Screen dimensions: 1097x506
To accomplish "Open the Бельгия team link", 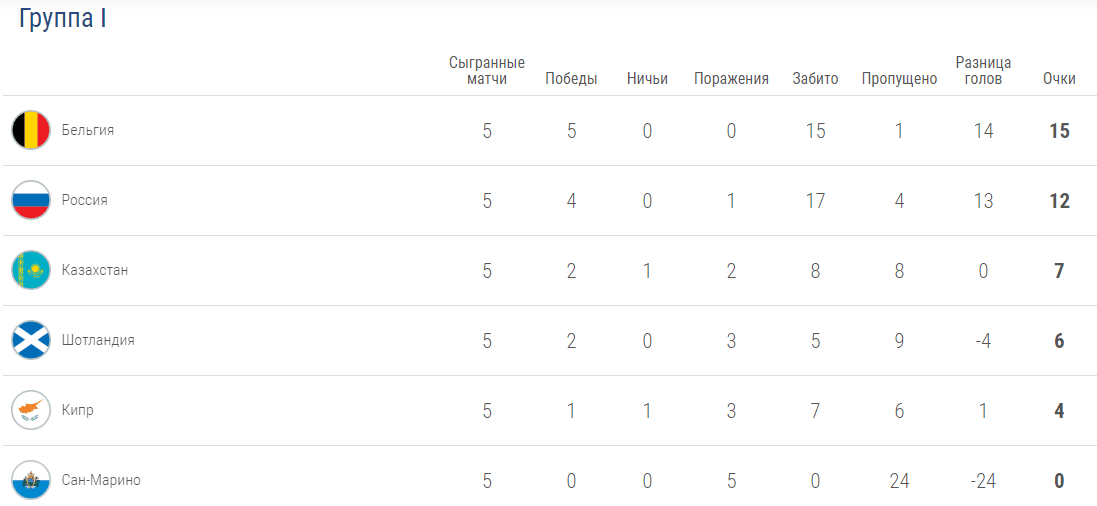I will tap(88, 130).
